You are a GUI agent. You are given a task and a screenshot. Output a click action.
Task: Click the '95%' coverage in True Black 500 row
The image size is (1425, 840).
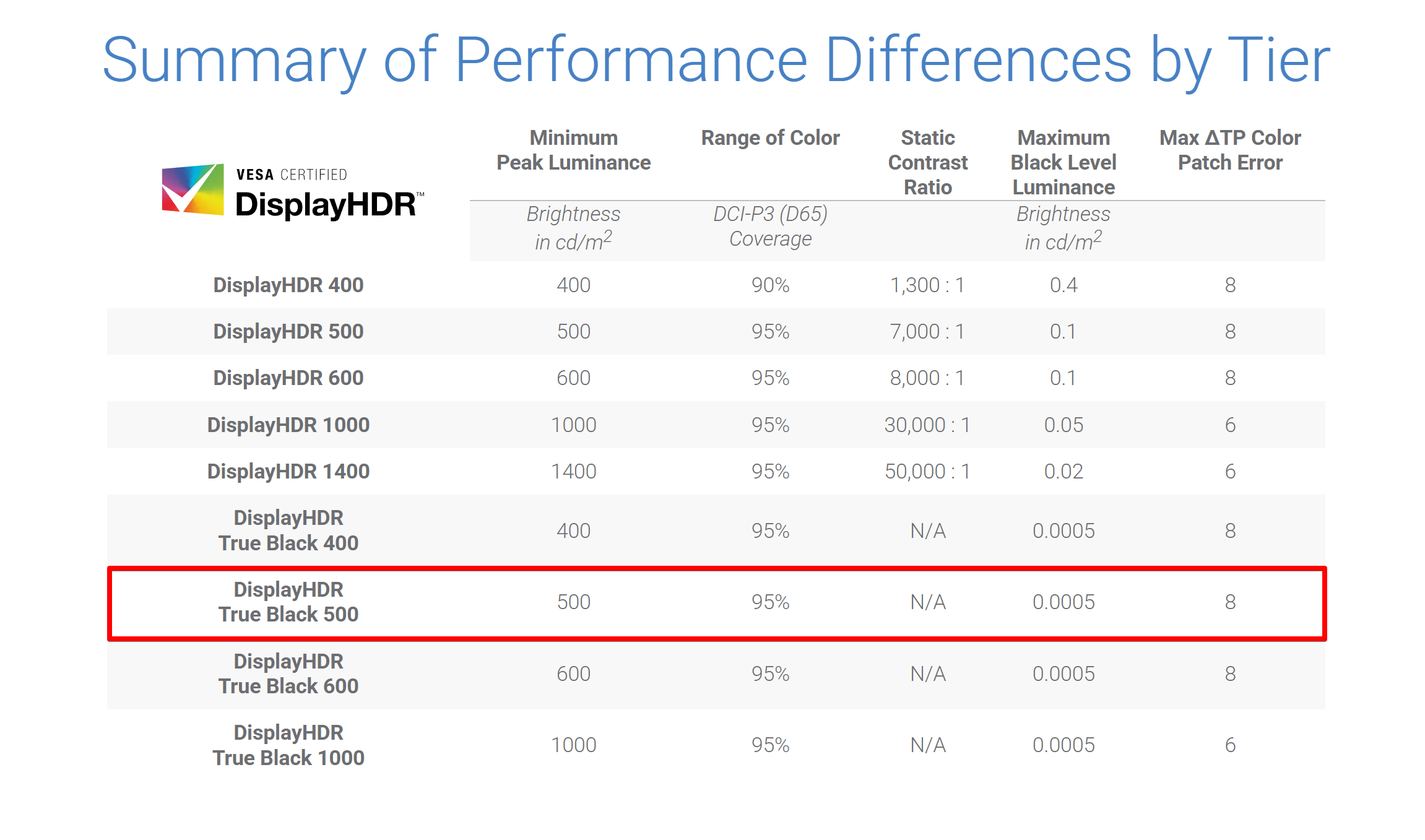771,602
